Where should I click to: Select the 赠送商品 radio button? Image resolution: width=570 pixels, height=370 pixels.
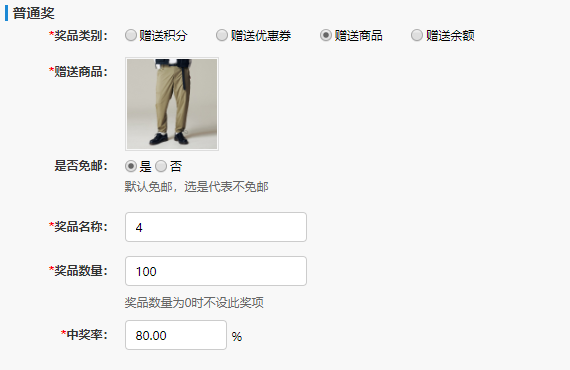[326, 35]
